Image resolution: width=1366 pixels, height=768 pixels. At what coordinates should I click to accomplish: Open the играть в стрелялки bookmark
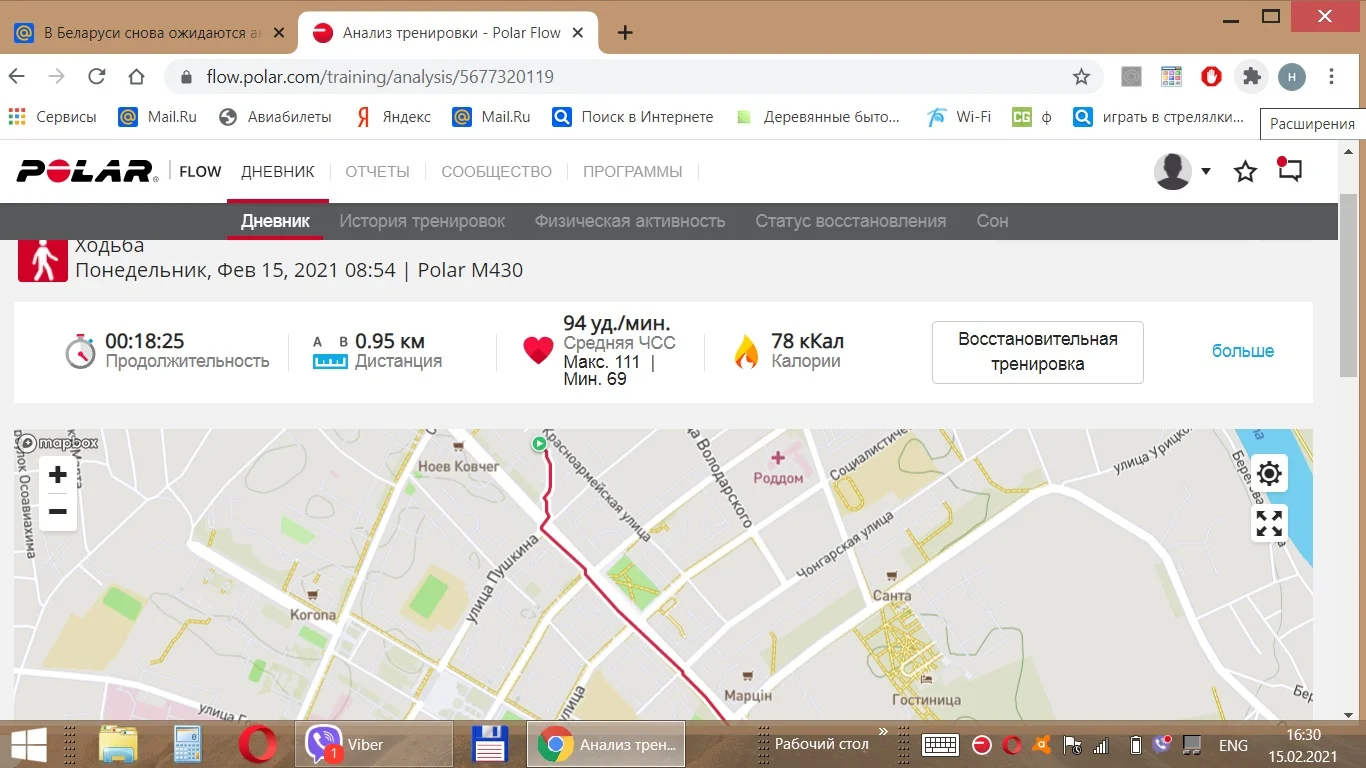pos(1159,117)
